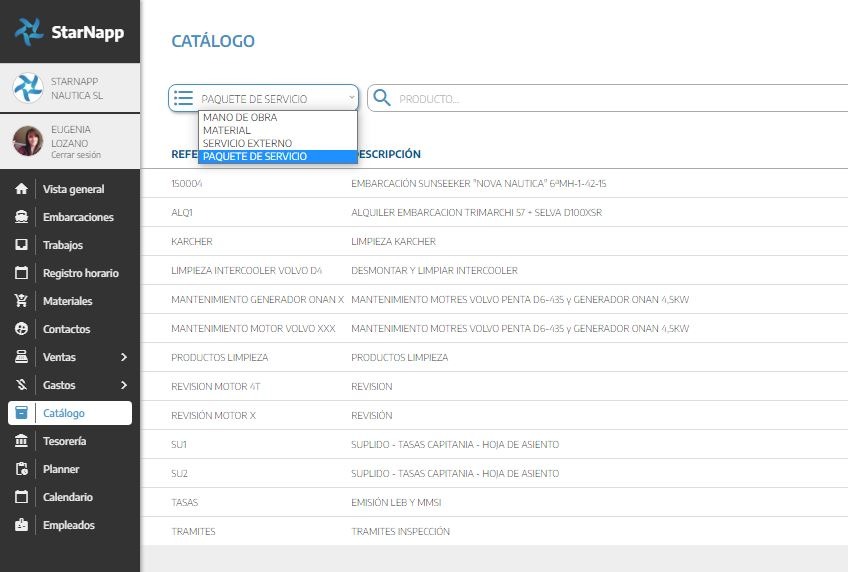
Task: Click the Vista general home icon
Action: (21, 189)
